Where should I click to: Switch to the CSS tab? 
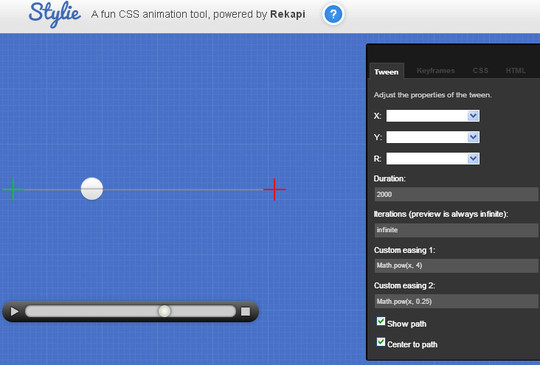tap(480, 71)
